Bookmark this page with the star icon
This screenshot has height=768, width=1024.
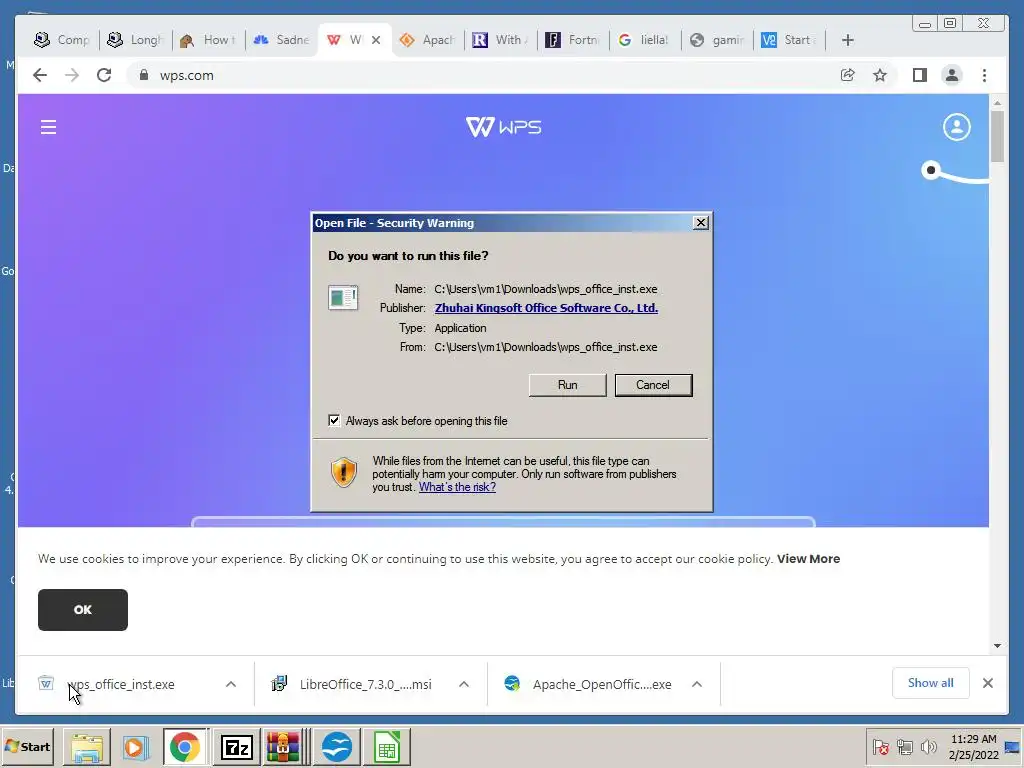tap(880, 75)
